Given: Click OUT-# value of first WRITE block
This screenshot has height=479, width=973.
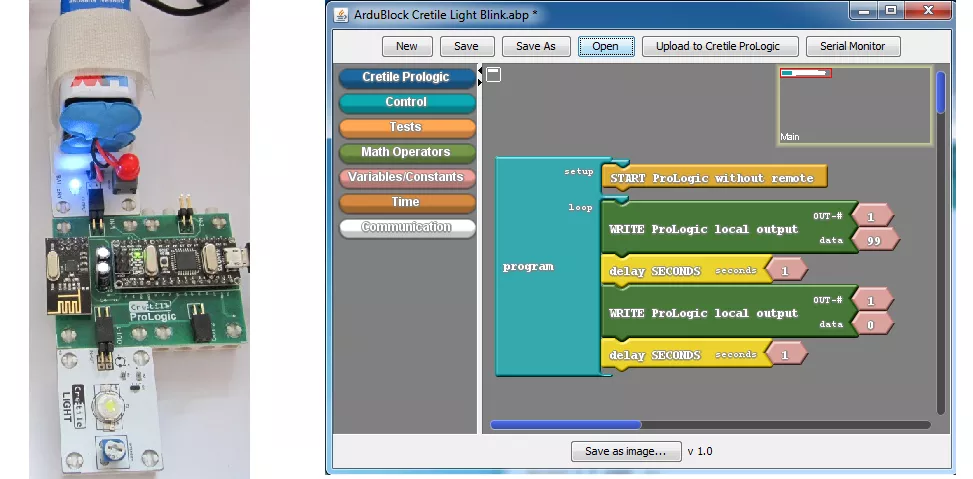Looking at the screenshot, I should 872,217.
